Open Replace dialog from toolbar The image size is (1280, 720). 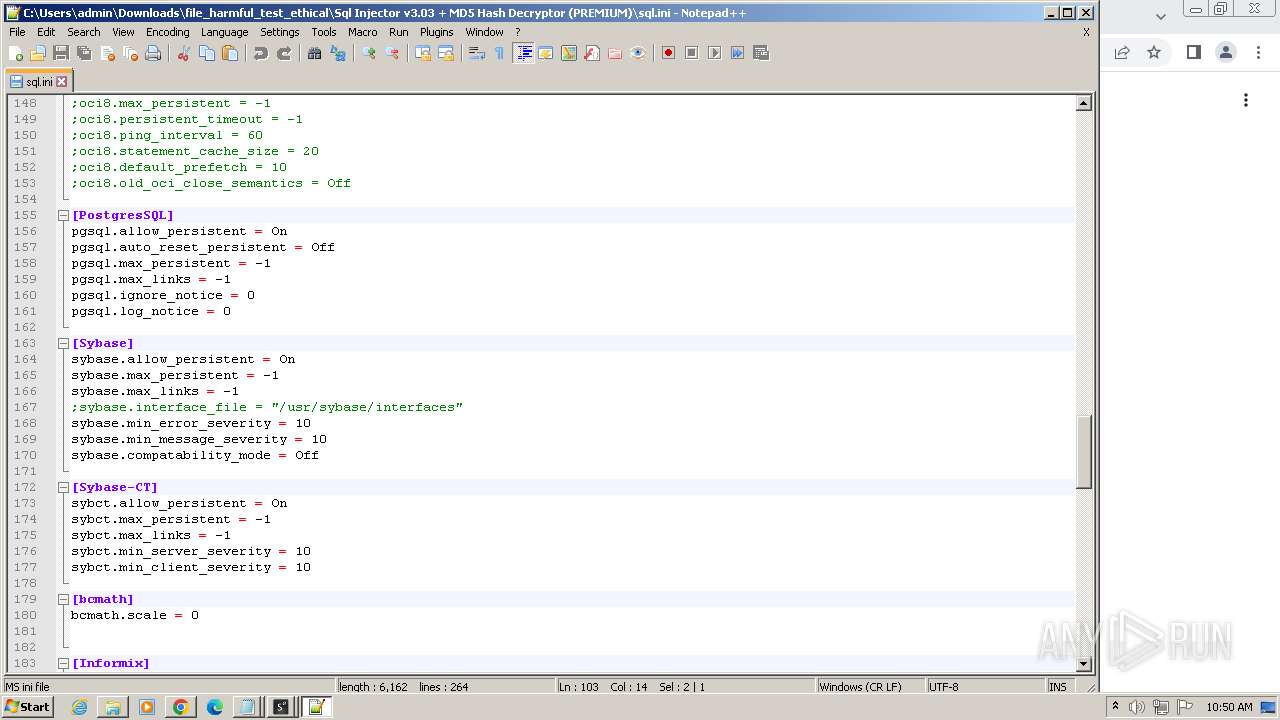[x=338, y=53]
